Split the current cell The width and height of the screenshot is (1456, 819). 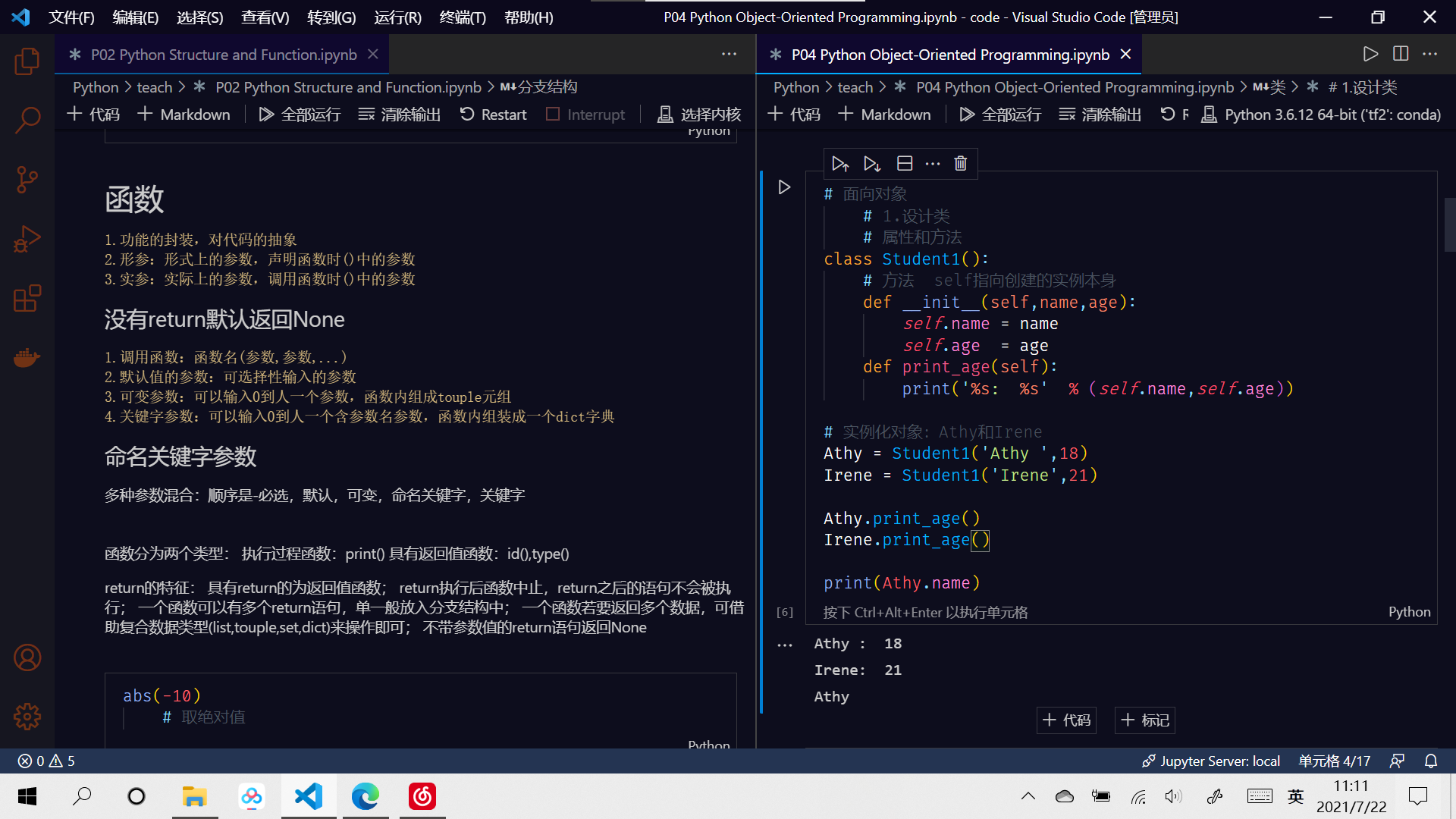[904, 163]
